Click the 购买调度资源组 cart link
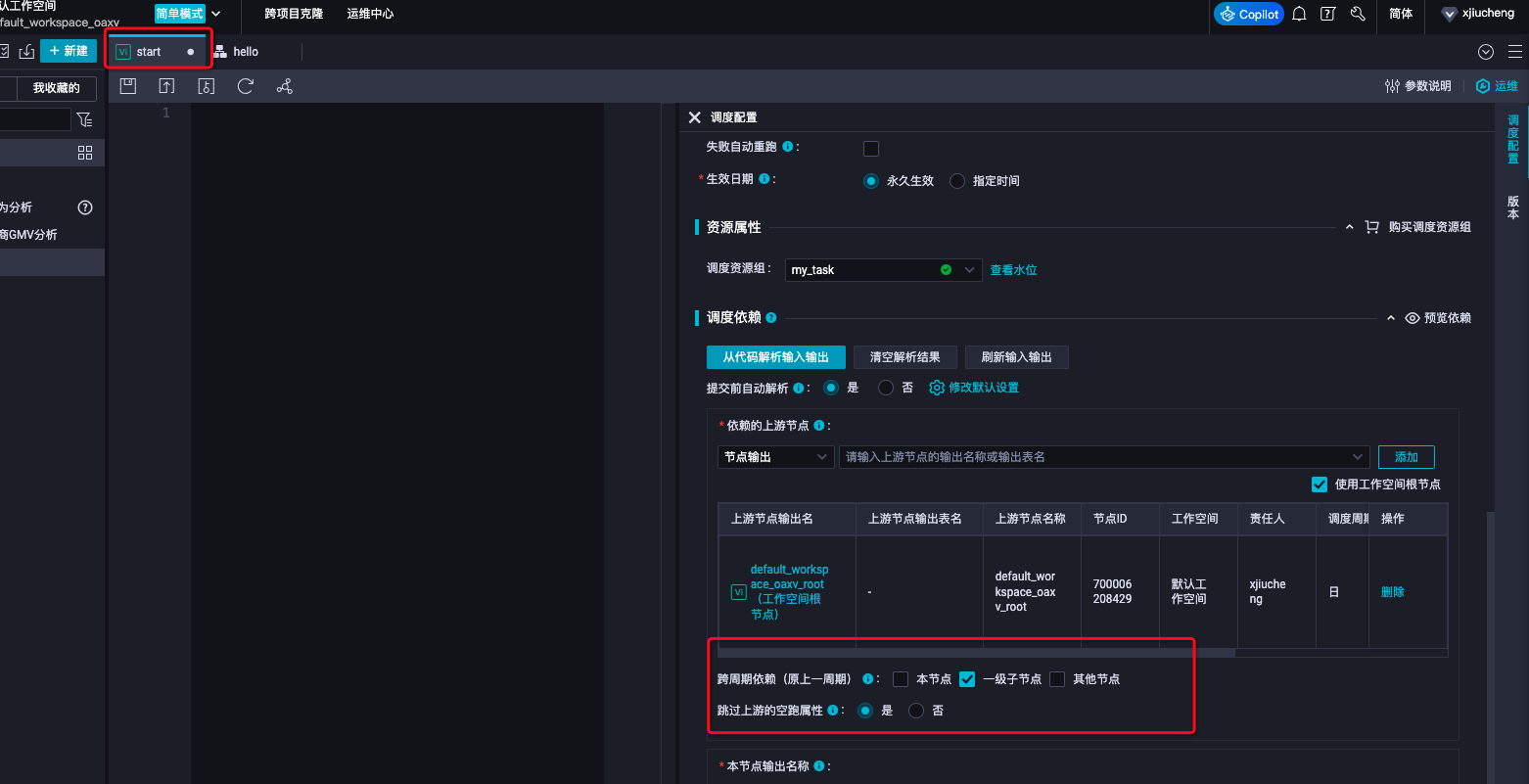The width and height of the screenshot is (1529, 784). click(1418, 227)
